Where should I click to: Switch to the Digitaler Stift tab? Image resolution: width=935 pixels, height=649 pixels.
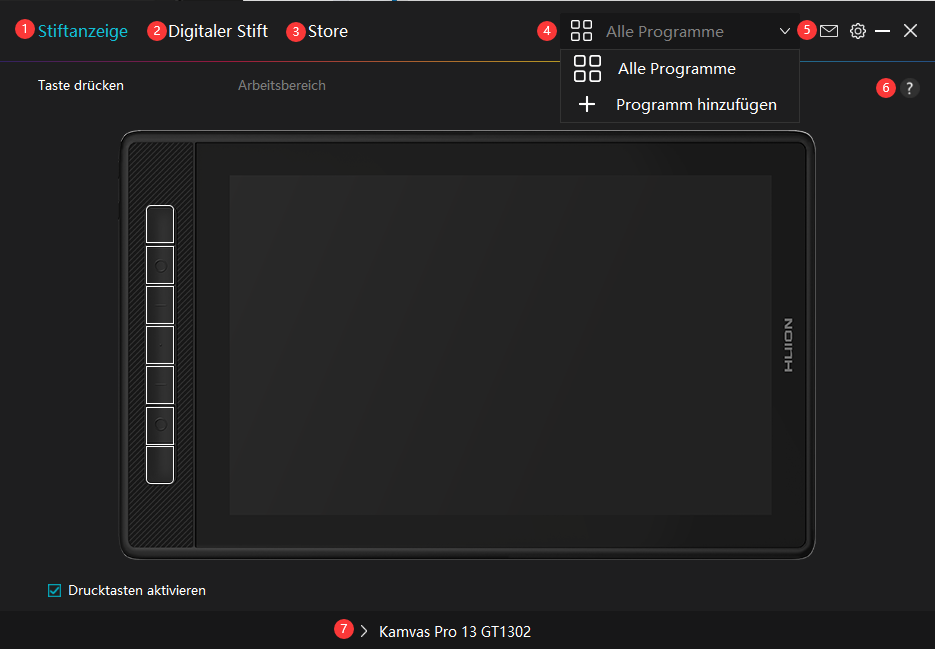[217, 31]
